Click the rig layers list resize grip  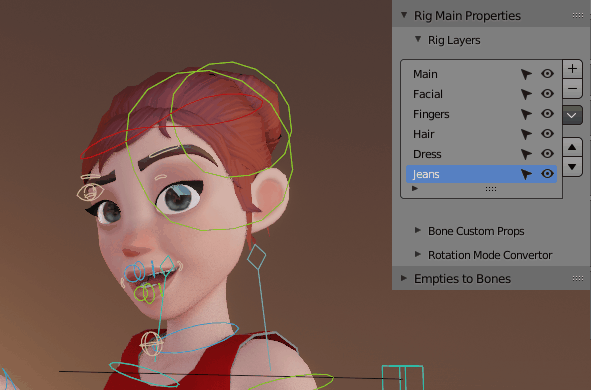click(x=491, y=189)
